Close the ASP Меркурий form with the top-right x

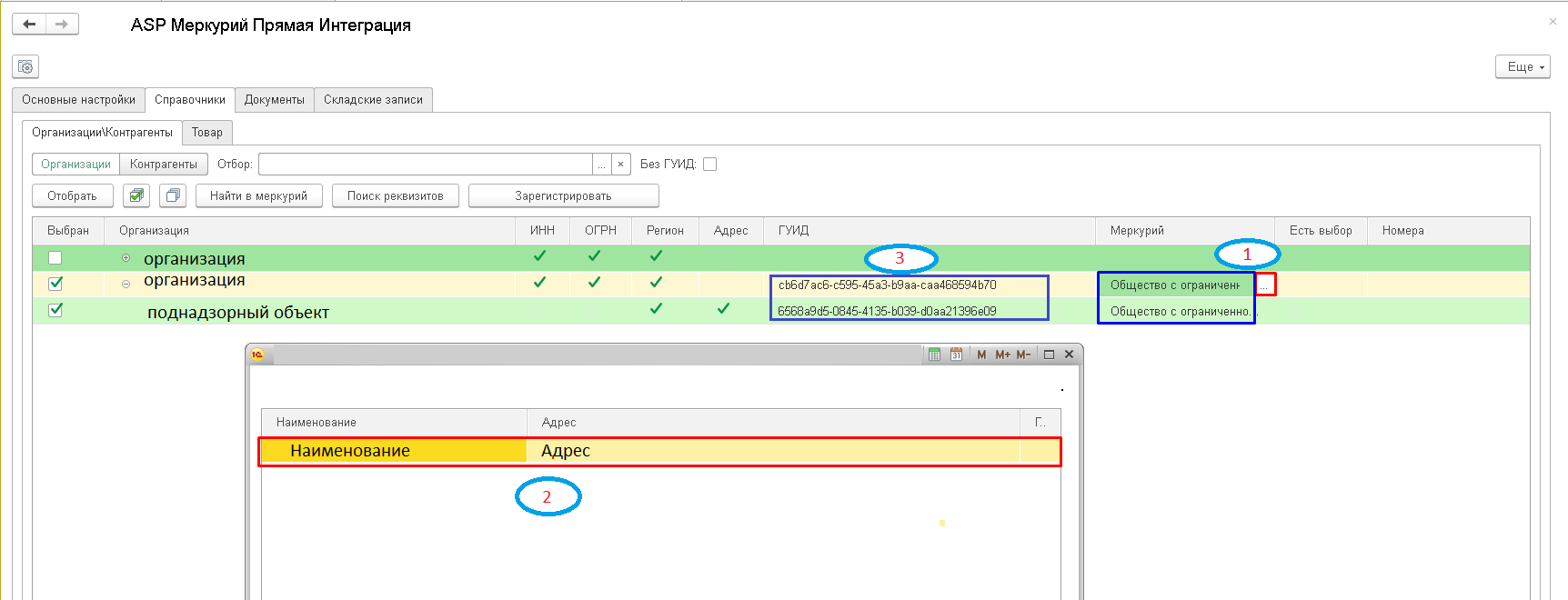pos(1553,21)
